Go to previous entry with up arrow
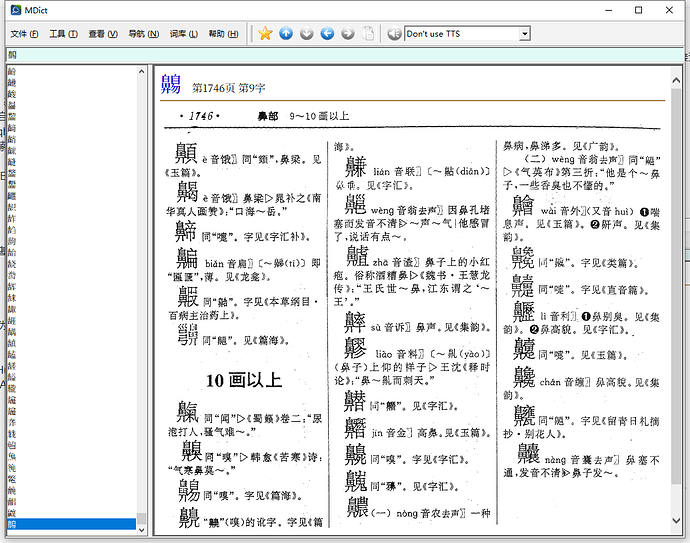 [x=286, y=33]
